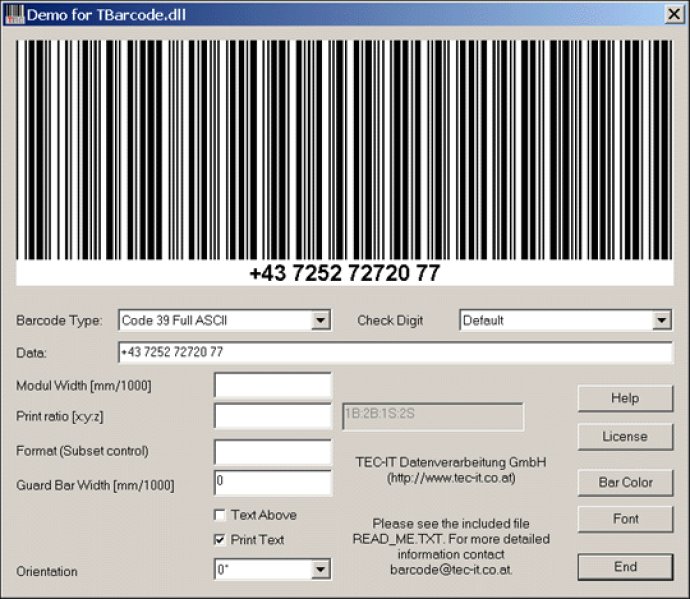Focus the Data input field
Screen dimensions: 690x599
pos(396,352)
